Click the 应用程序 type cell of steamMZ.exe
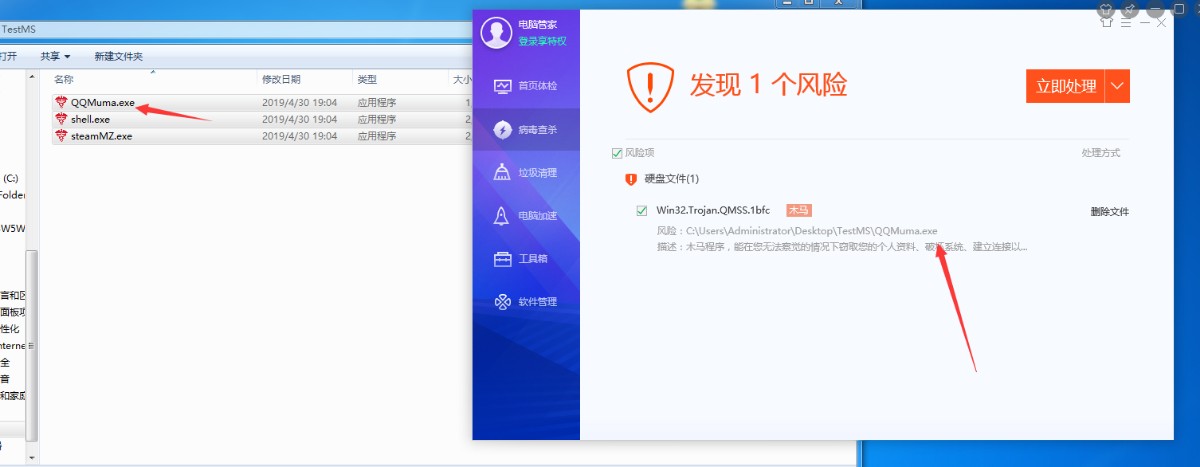This screenshot has height=467, width=1200. [x=376, y=135]
